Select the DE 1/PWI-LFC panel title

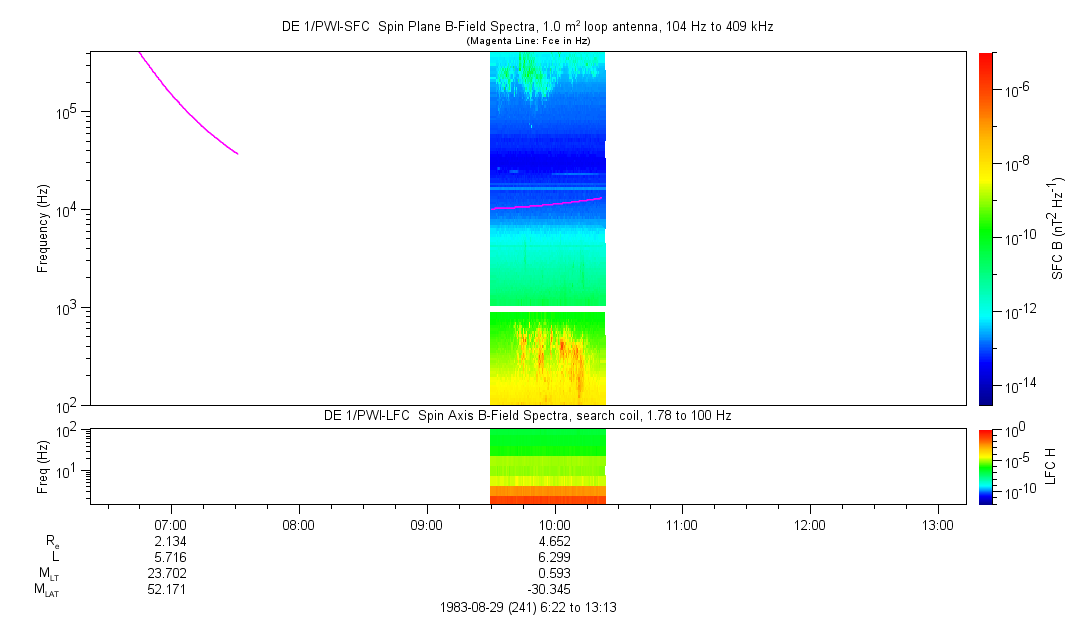[x=527, y=415]
